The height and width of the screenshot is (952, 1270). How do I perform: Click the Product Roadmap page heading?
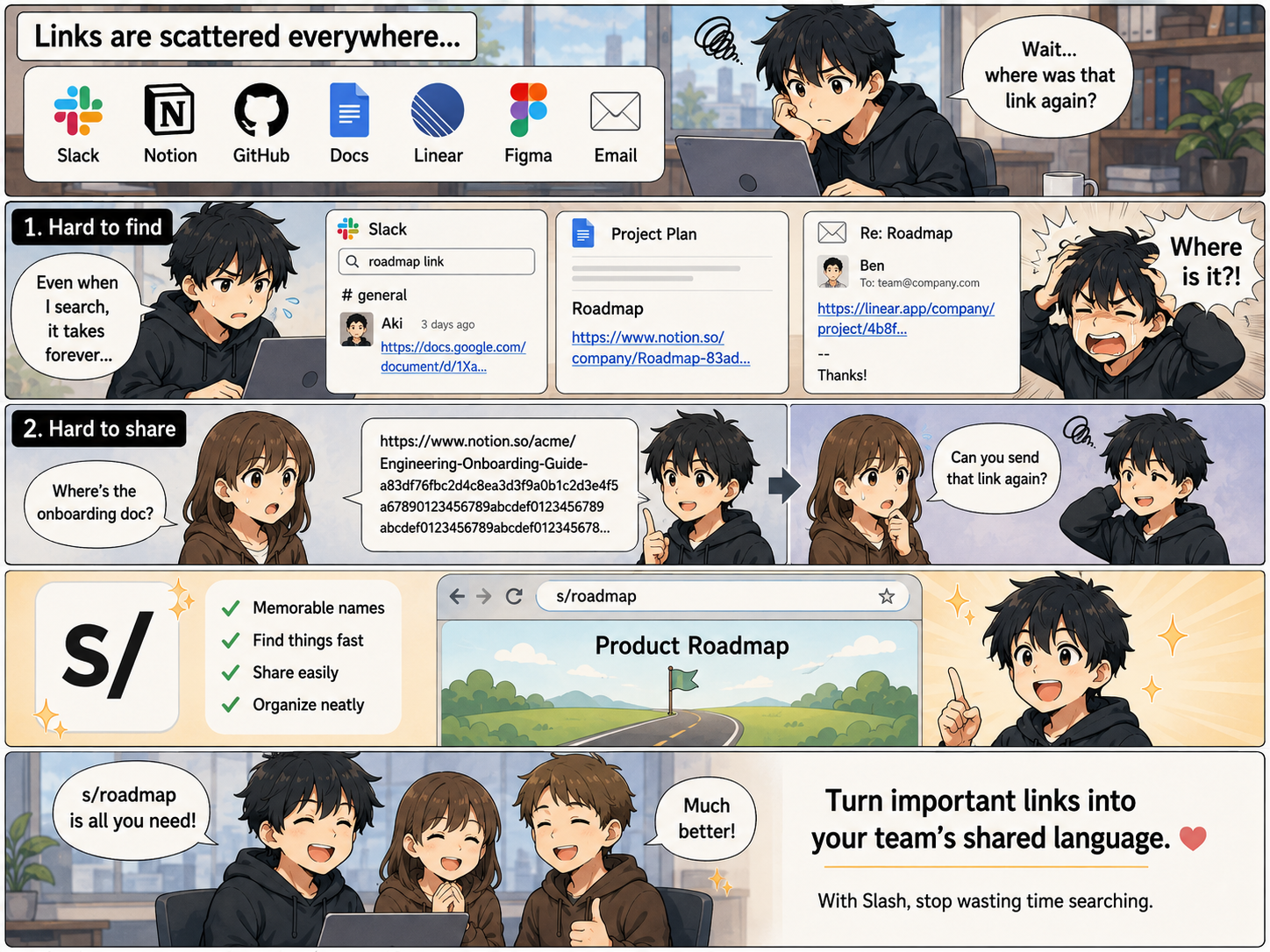[692, 646]
